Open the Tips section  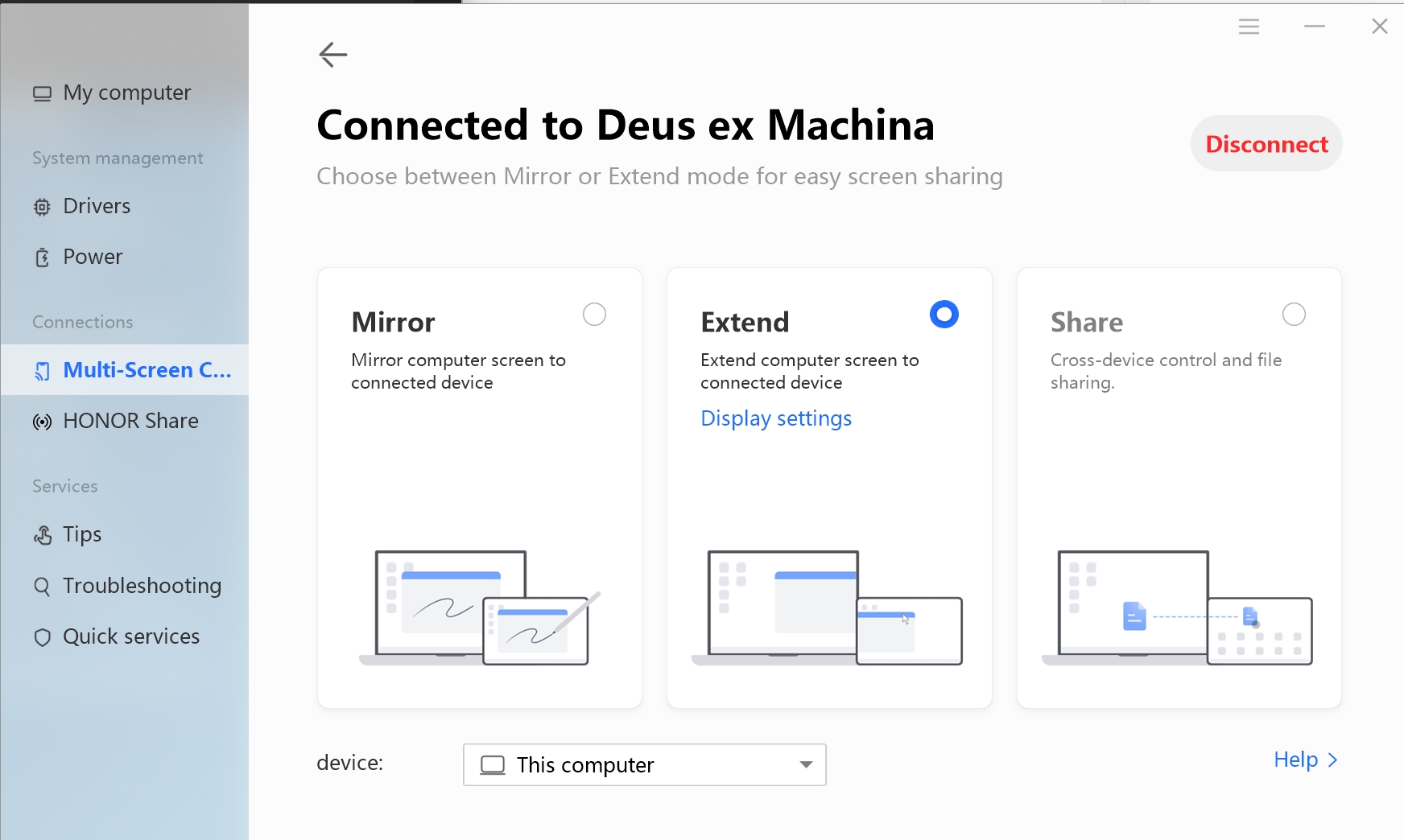coord(125,535)
